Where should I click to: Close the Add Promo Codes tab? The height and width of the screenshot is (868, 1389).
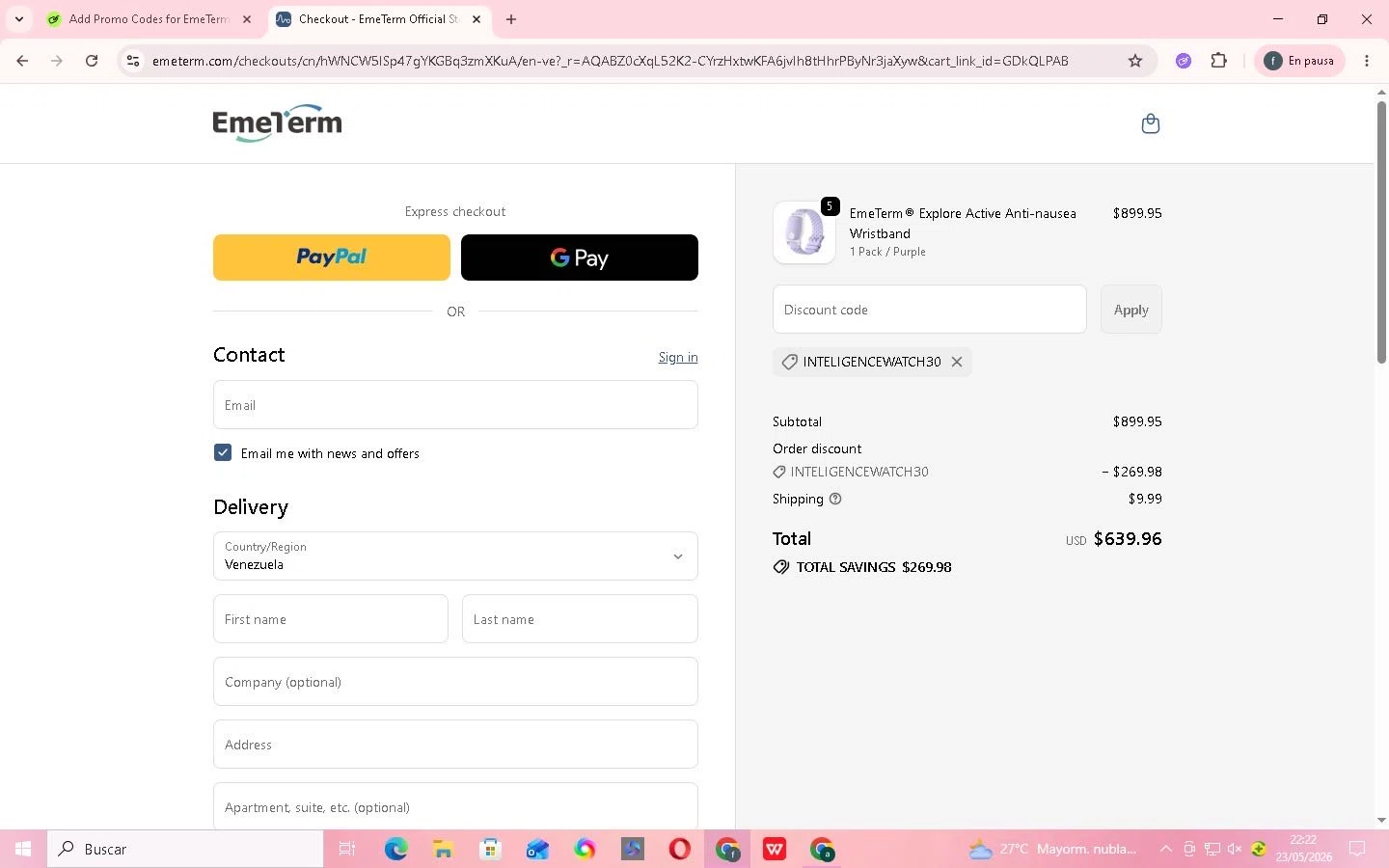(247, 19)
